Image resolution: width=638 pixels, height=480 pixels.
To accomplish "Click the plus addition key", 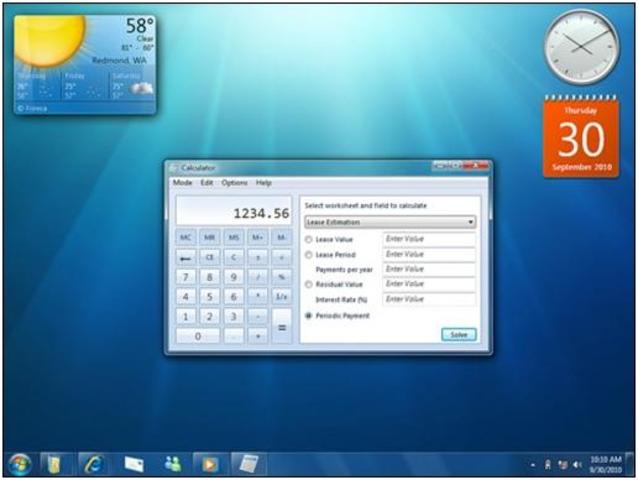I will tap(258, 336).
